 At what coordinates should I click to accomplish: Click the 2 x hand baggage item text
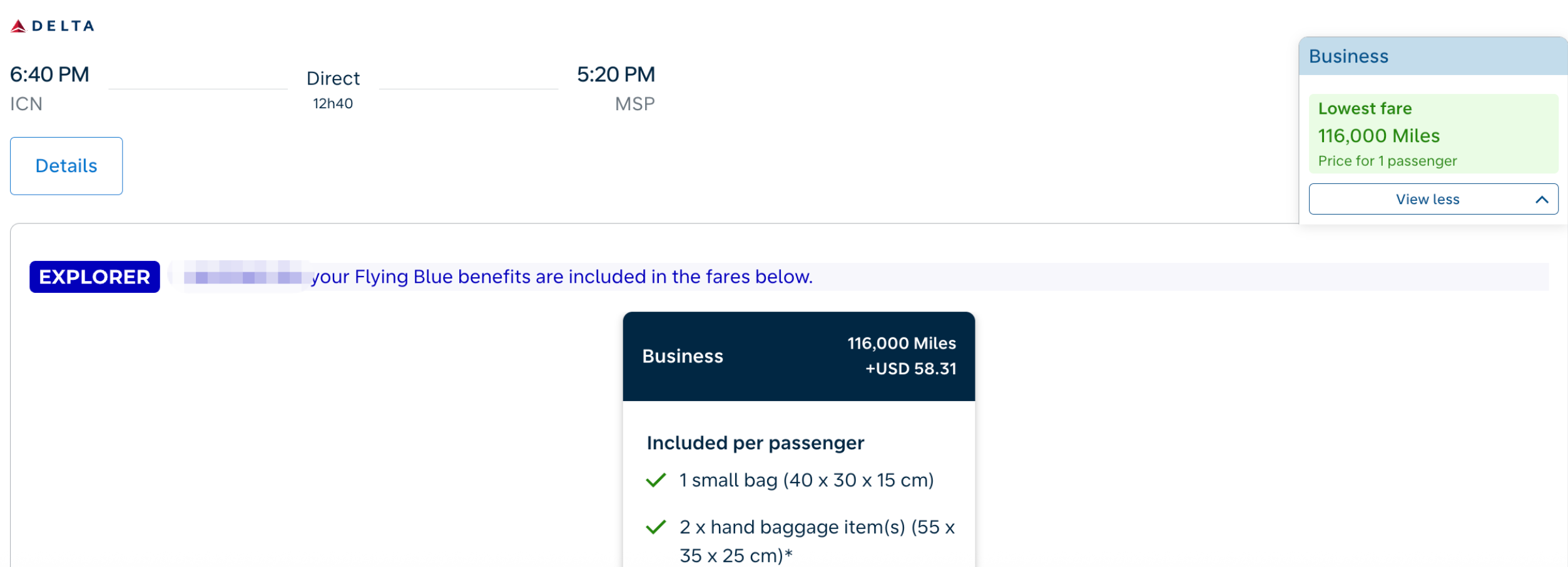(817, 541)
